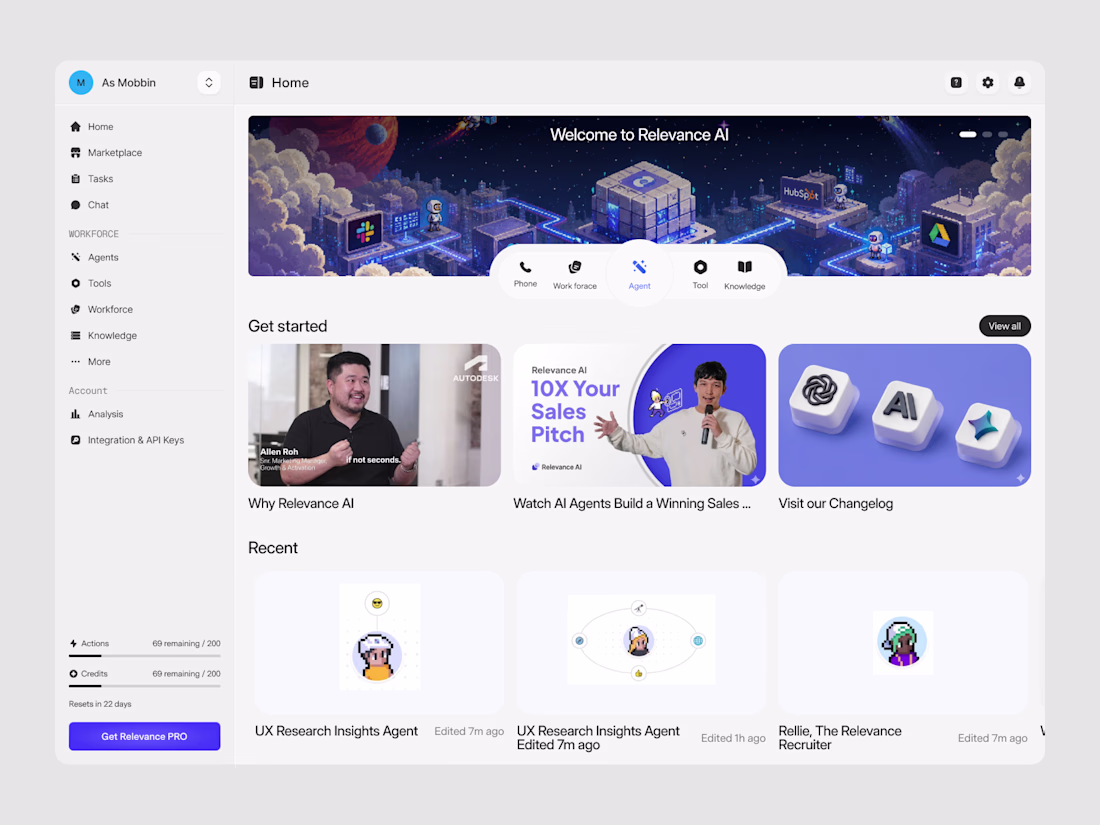The height and width of the screenshot is (825, 1100).
Task: Select the Tool hexagon icon in banner toolbar
Action: tap(700, 267)
